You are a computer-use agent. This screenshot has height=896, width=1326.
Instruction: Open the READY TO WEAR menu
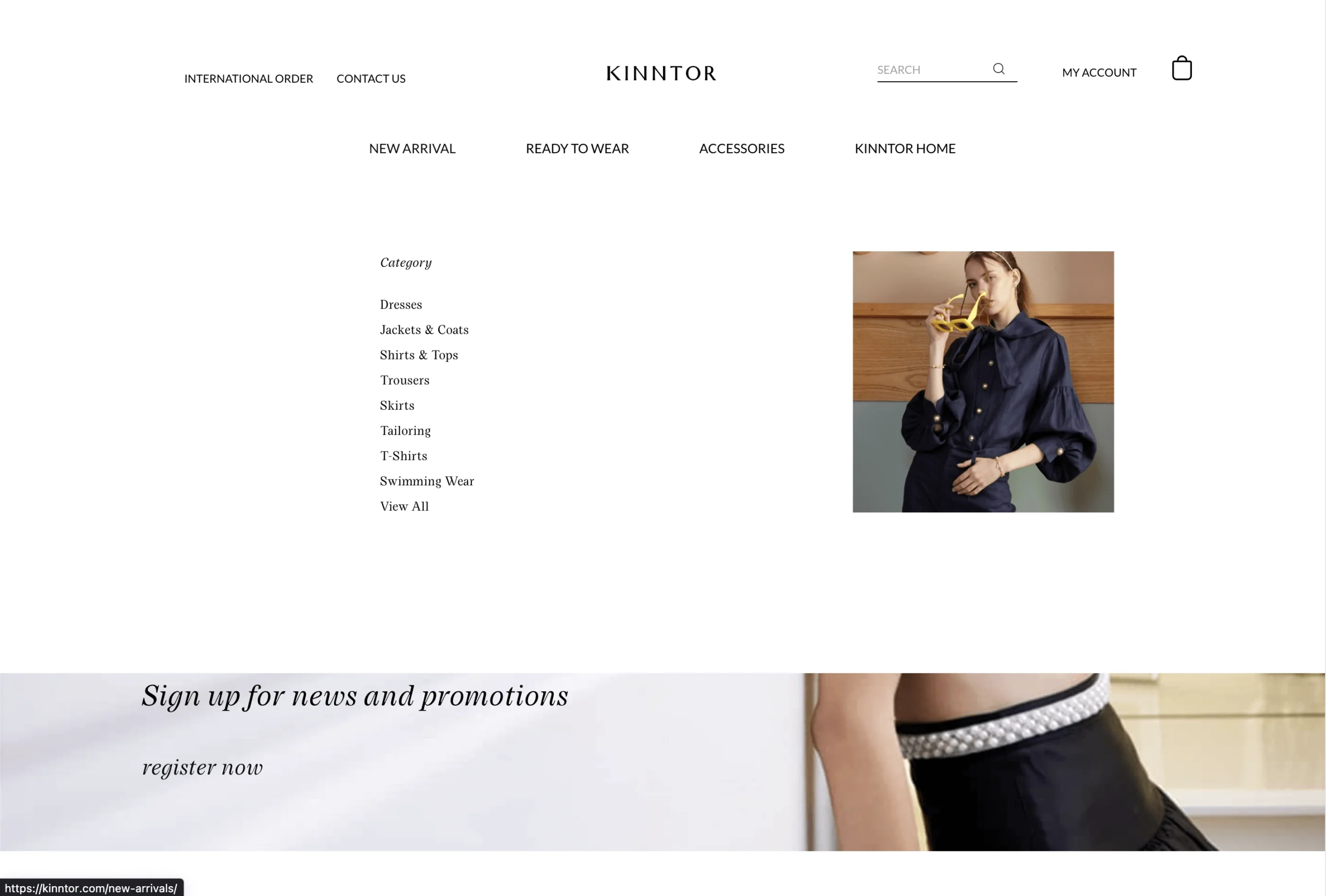(x=577, y=148)
